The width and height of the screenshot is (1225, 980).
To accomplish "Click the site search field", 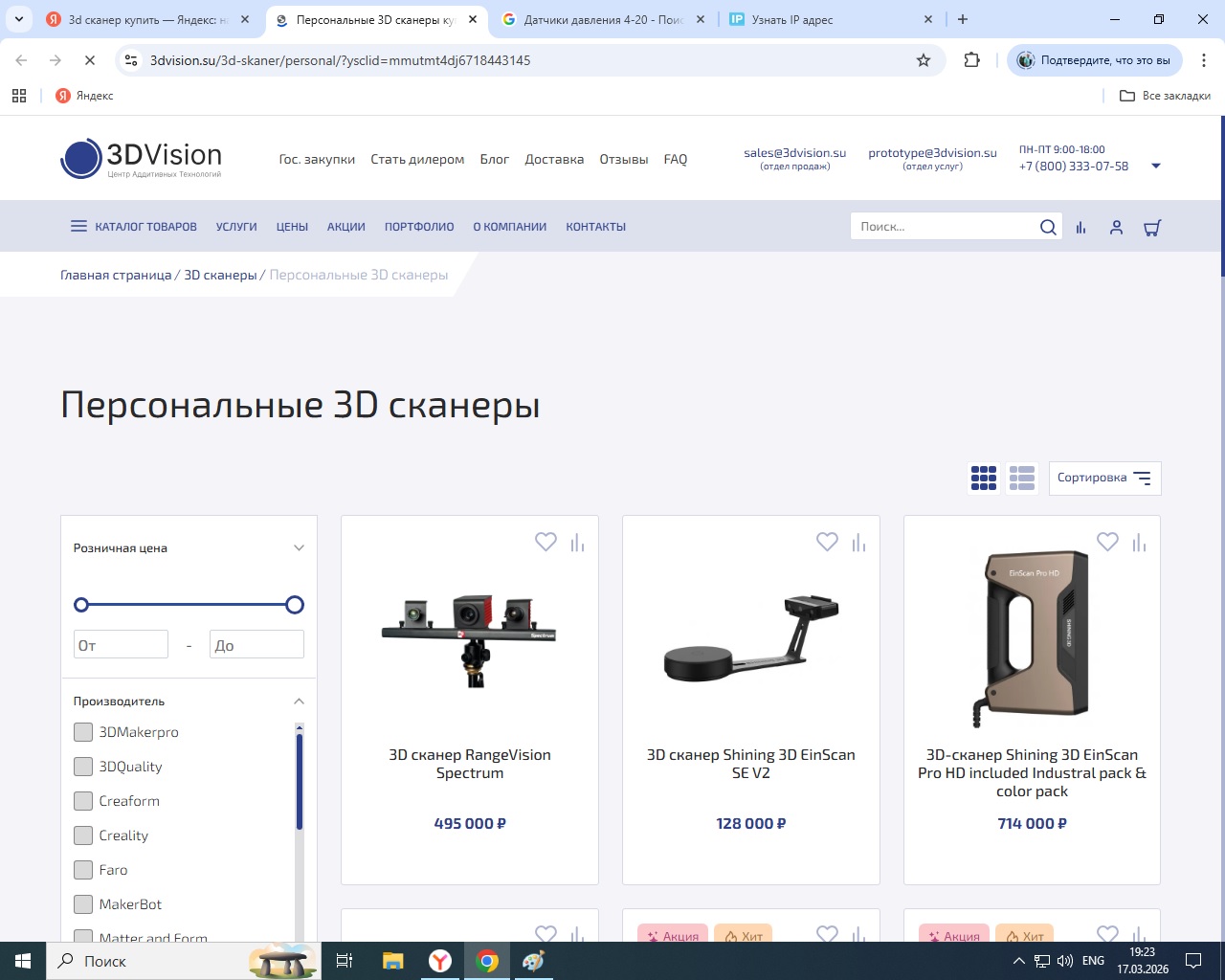I will pyautogui.click(x=944, y=227).
